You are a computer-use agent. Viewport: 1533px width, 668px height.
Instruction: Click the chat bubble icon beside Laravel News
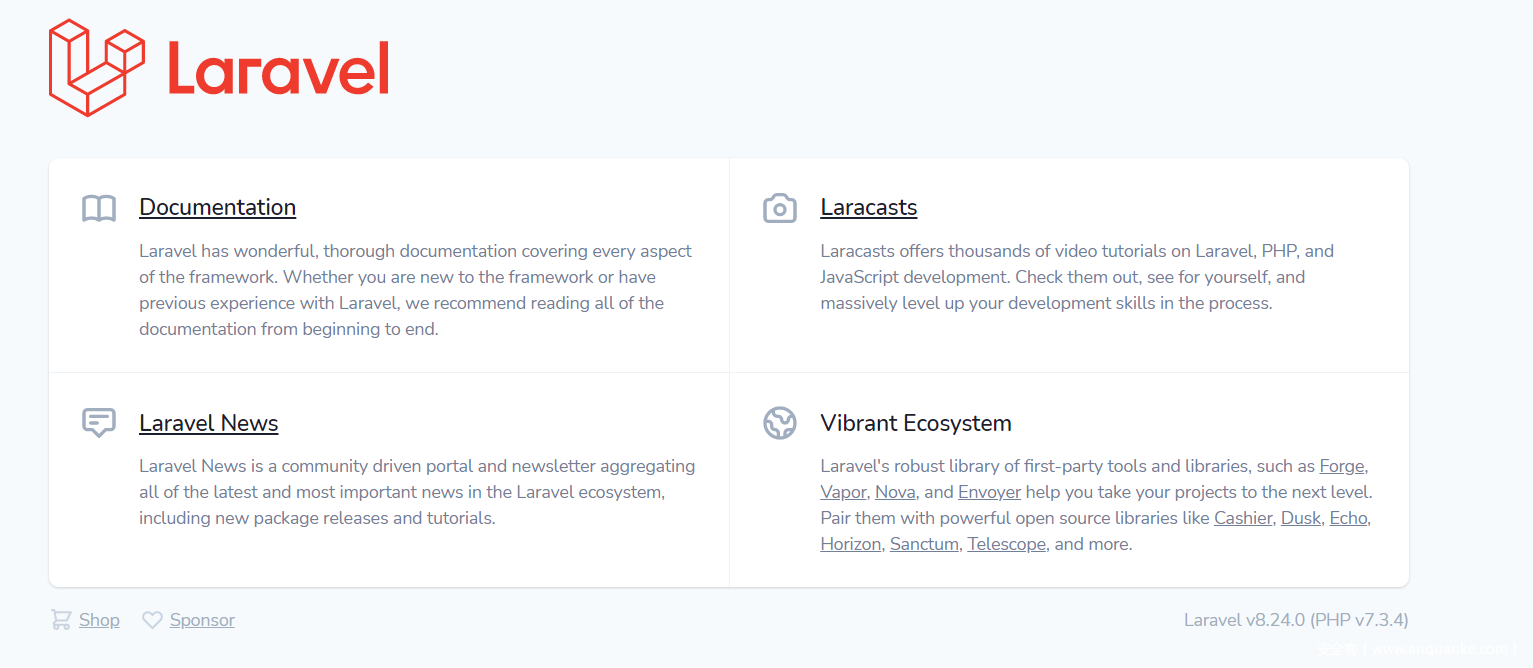click(99, 423)
